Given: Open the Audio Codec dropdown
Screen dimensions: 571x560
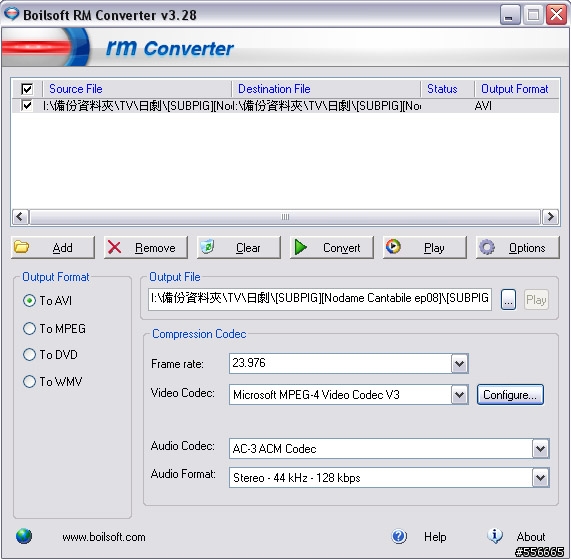Looking at the screenshot, I should point(540,449).
